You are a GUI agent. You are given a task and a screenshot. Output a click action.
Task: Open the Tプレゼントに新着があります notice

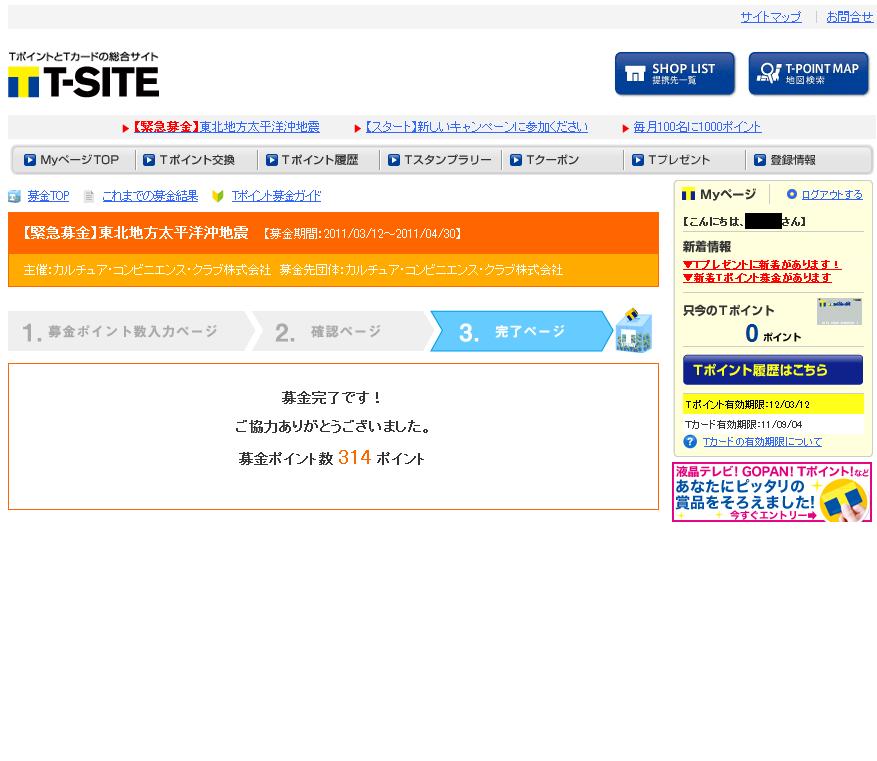pyautogui.click(x=761, y=264)
